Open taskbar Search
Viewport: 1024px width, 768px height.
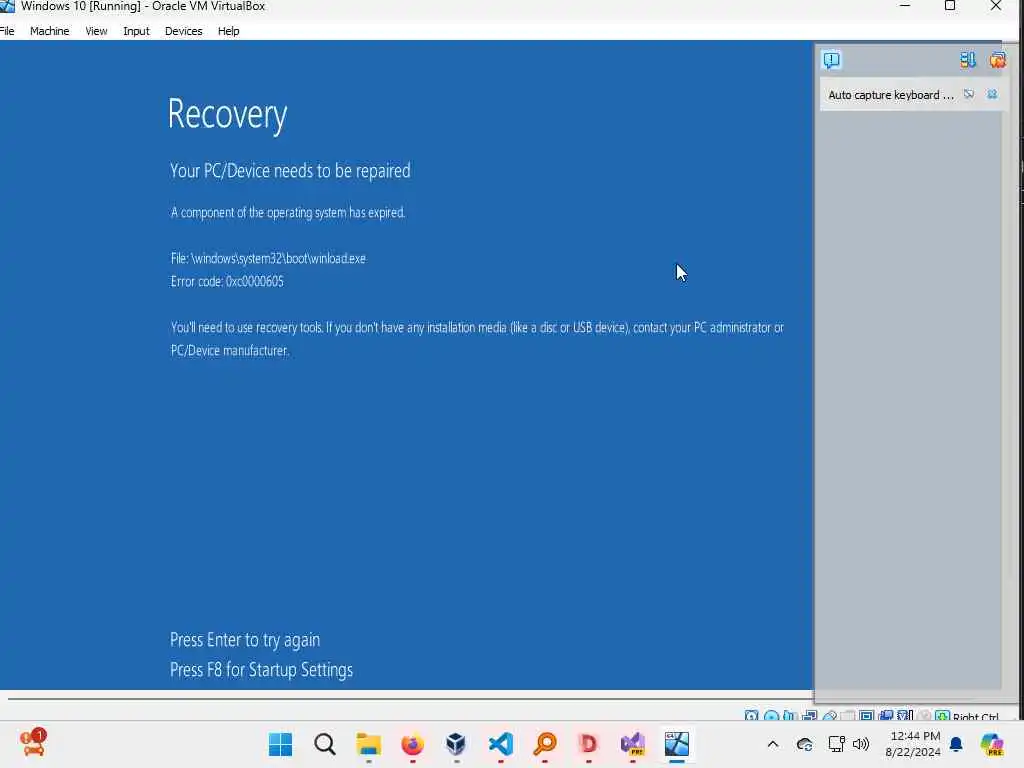coord(325,744)
